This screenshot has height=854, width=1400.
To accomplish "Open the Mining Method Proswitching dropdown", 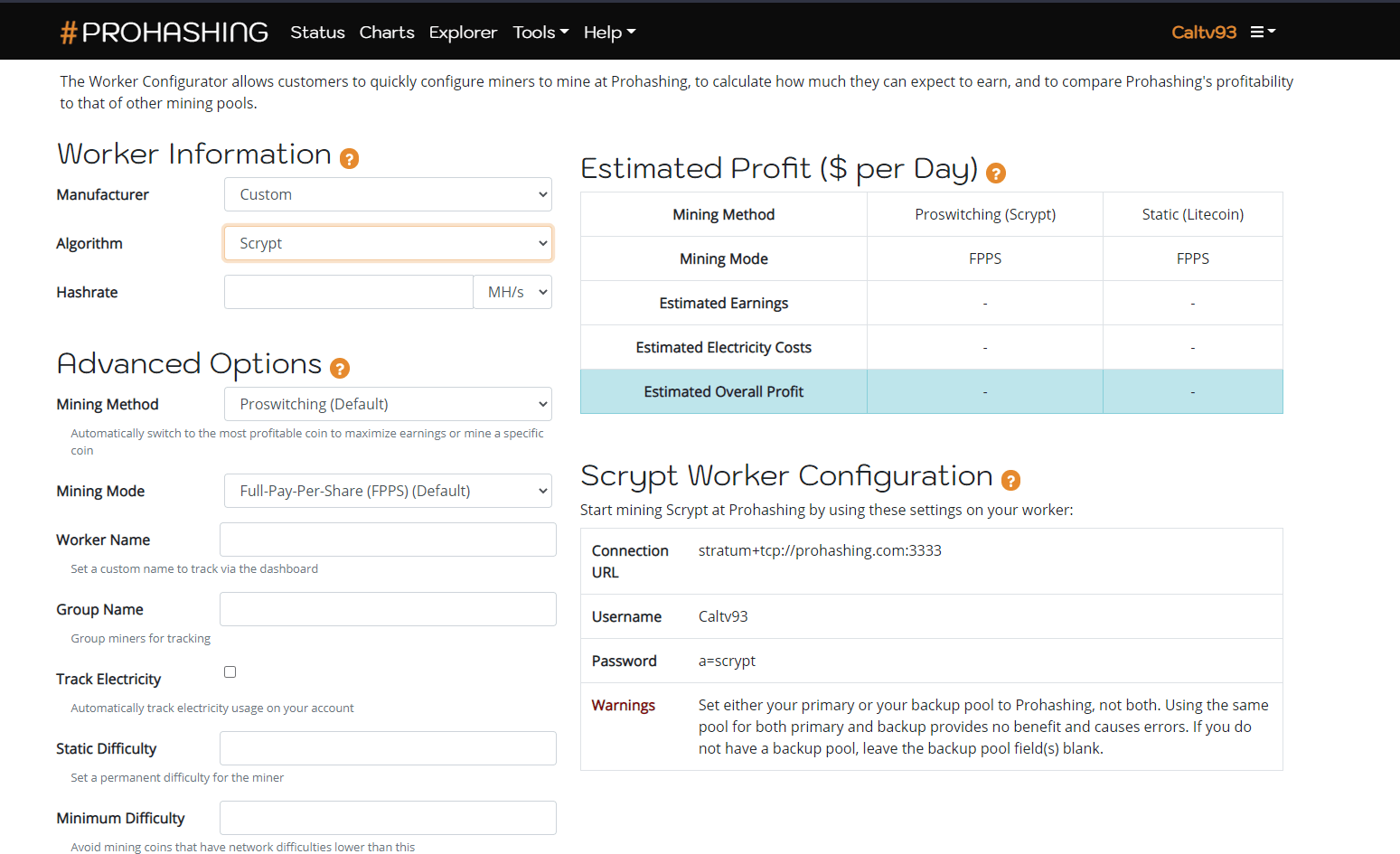I will coord(388,404).
